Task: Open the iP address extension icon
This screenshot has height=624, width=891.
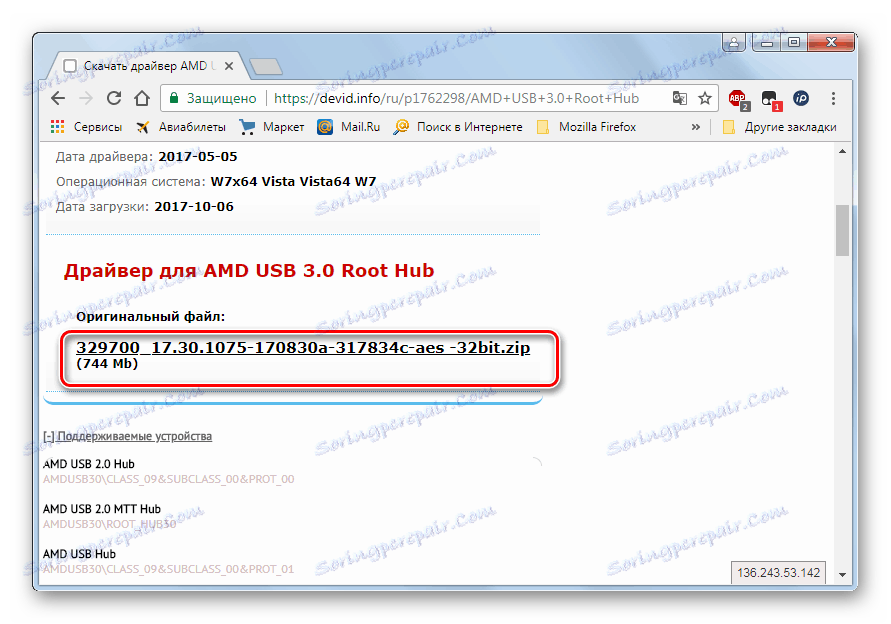Action: tap(800, 99)
